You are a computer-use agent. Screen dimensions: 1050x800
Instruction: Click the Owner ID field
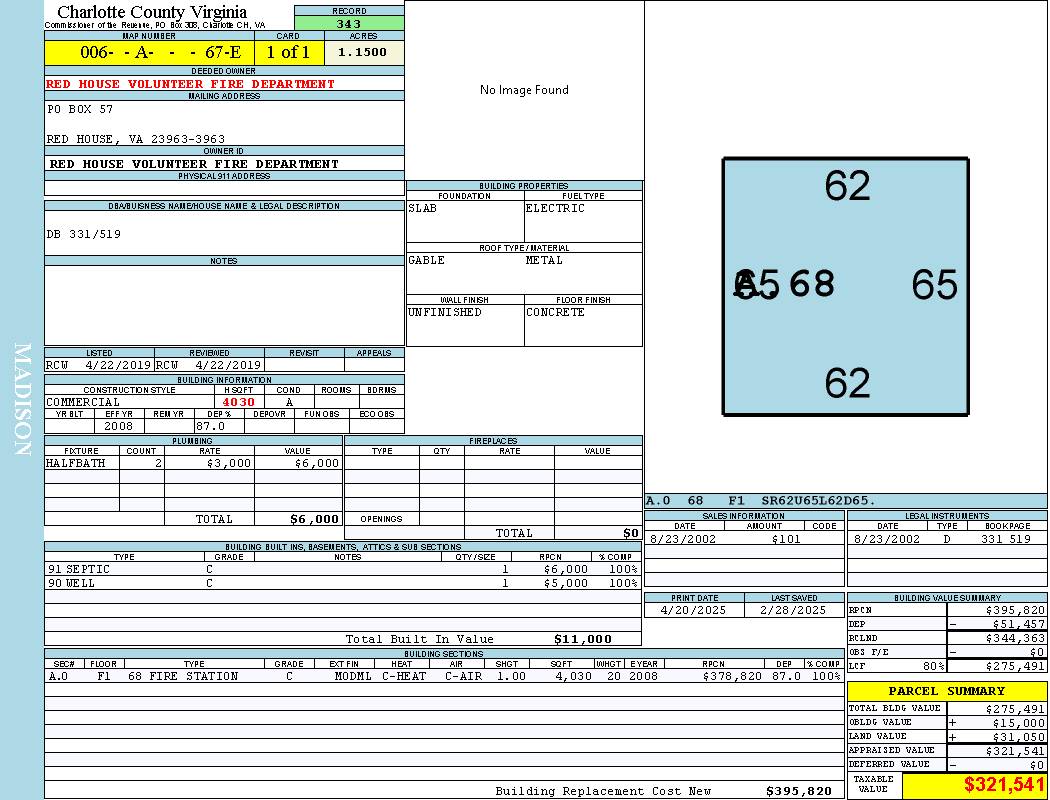224,163
